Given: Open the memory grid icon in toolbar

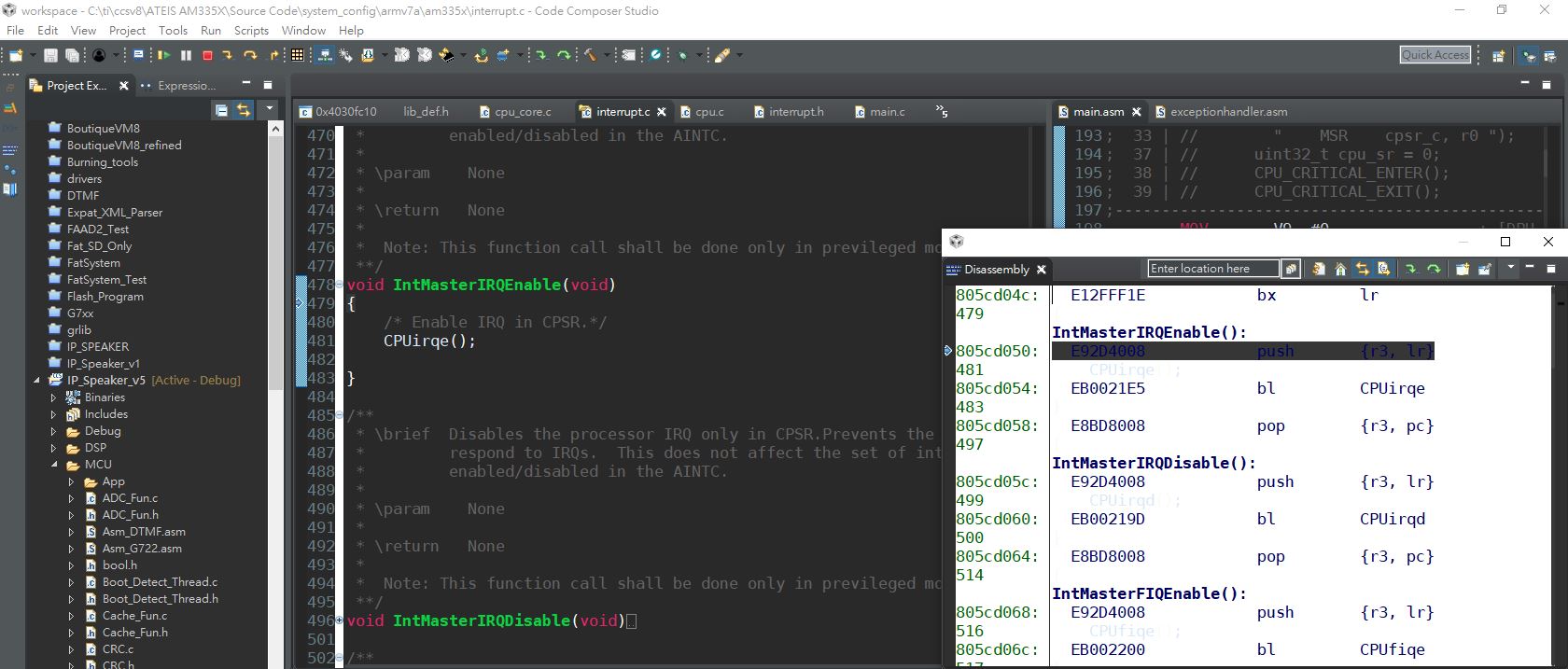Looking at the screenshot, I should [297, 55].
